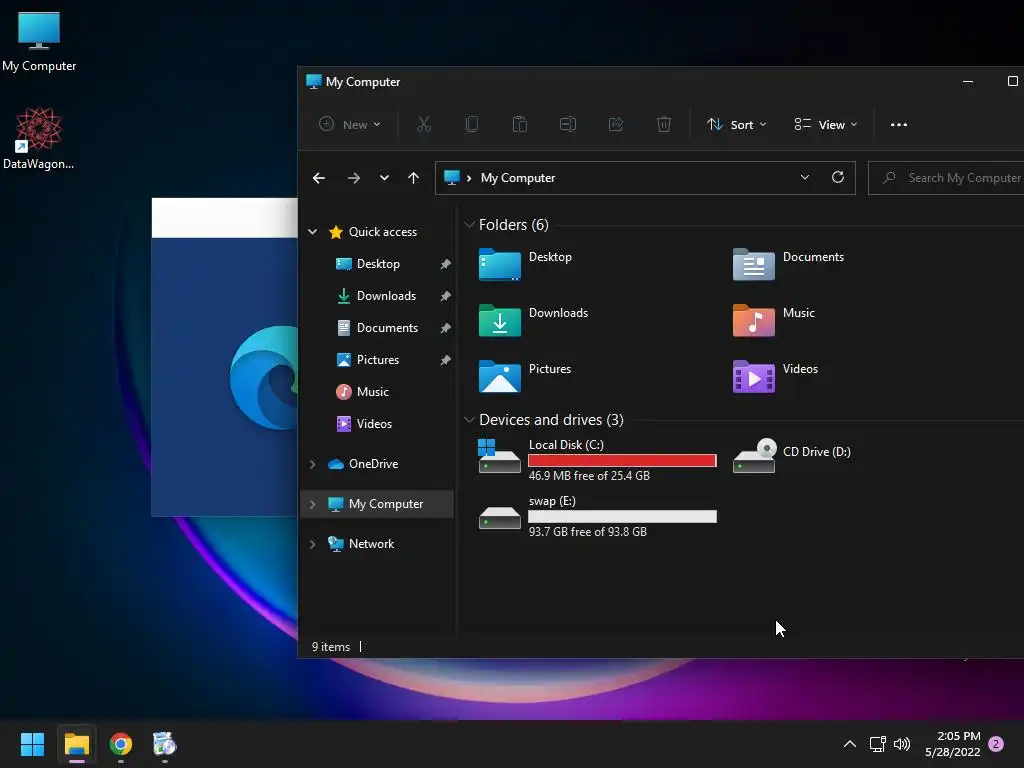Select Pictures in Quick access sidebar
Screen dimensions: 1024x768
(x=377, y=360)
